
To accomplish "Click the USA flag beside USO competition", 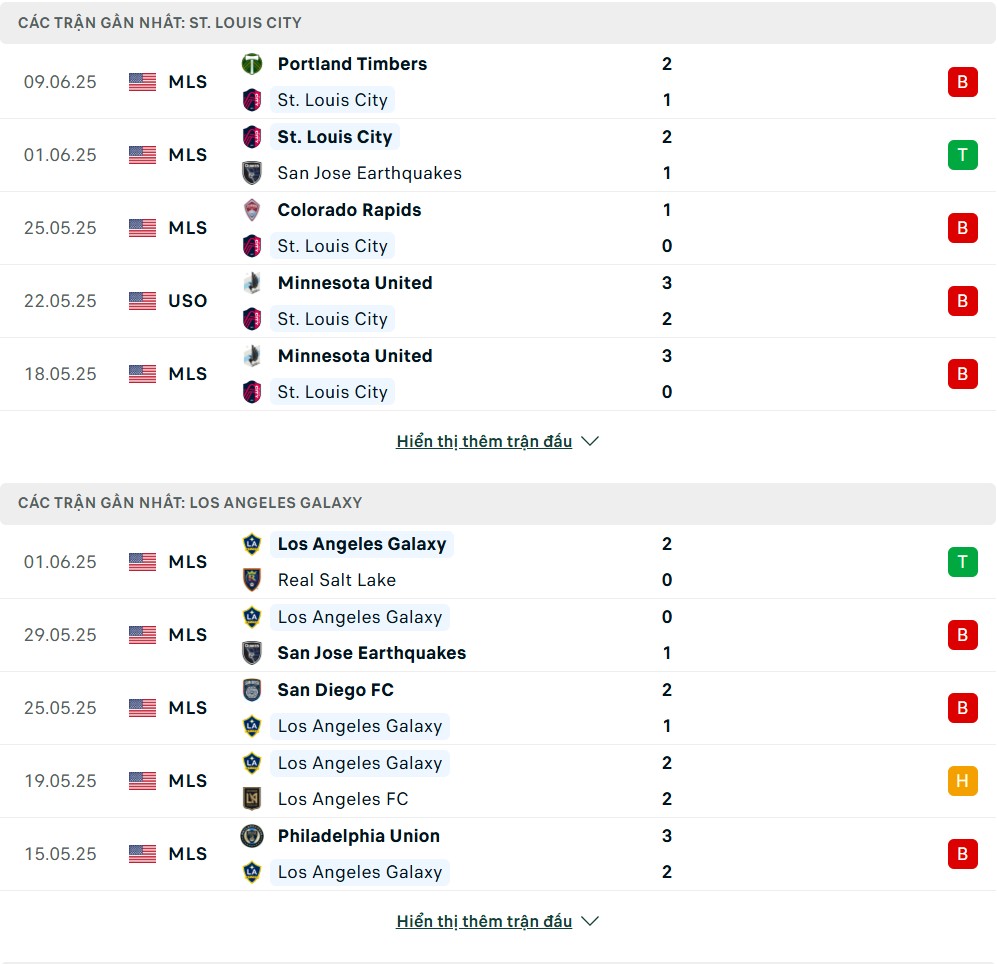I will click(x=142, y=301).
